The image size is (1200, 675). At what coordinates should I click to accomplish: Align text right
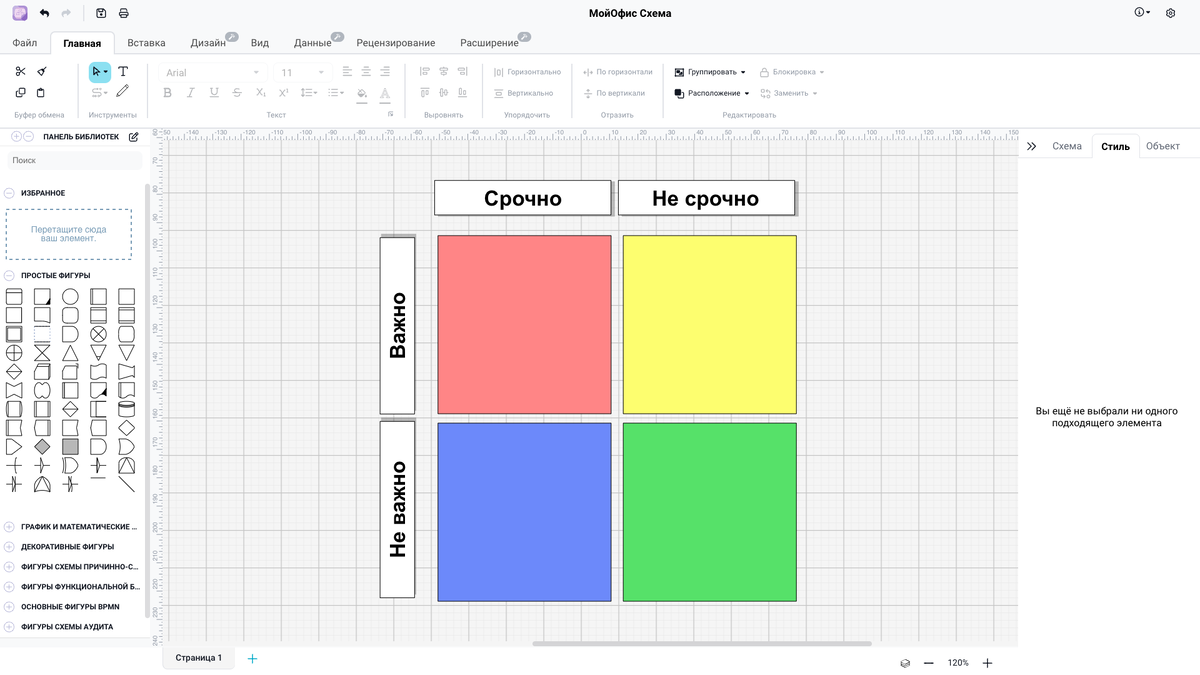tap(387, 72)
